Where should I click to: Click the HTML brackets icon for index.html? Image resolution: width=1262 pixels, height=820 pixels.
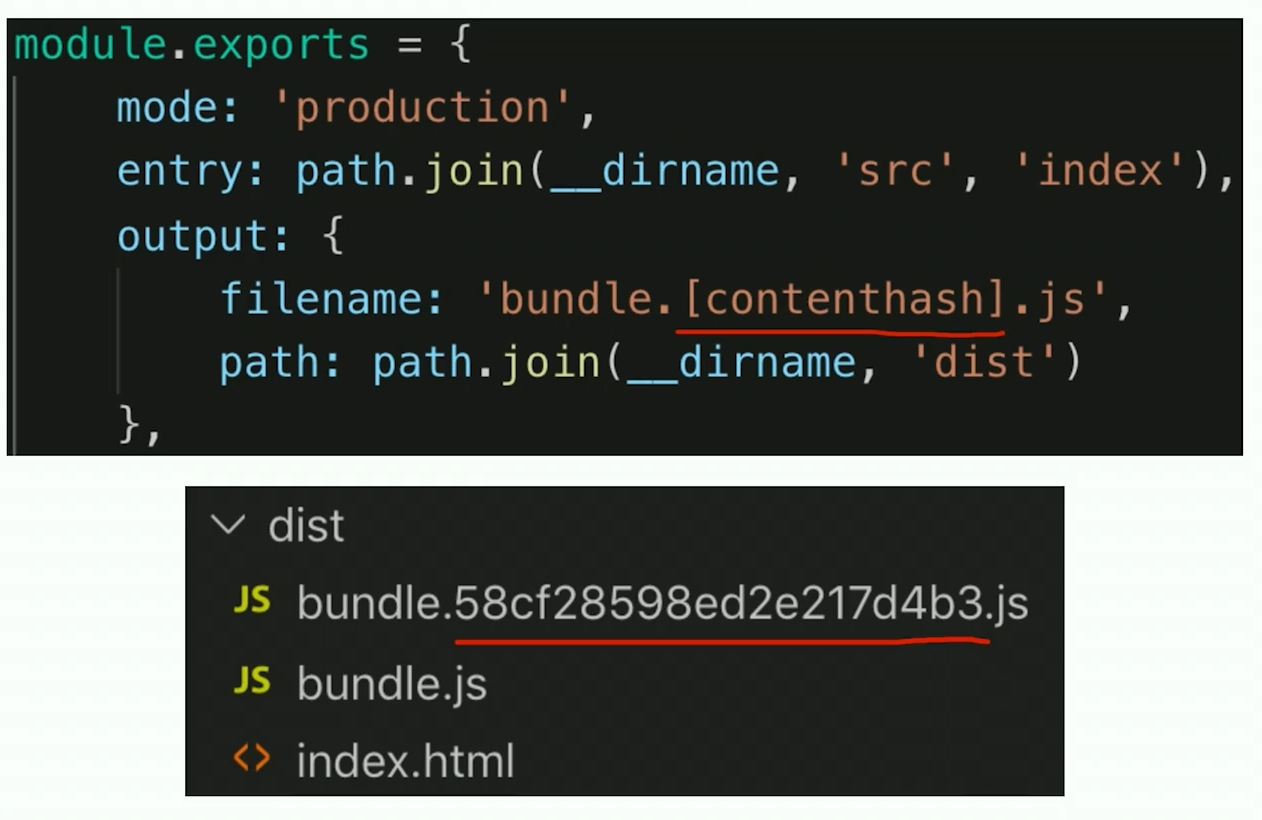click(251, 759)
